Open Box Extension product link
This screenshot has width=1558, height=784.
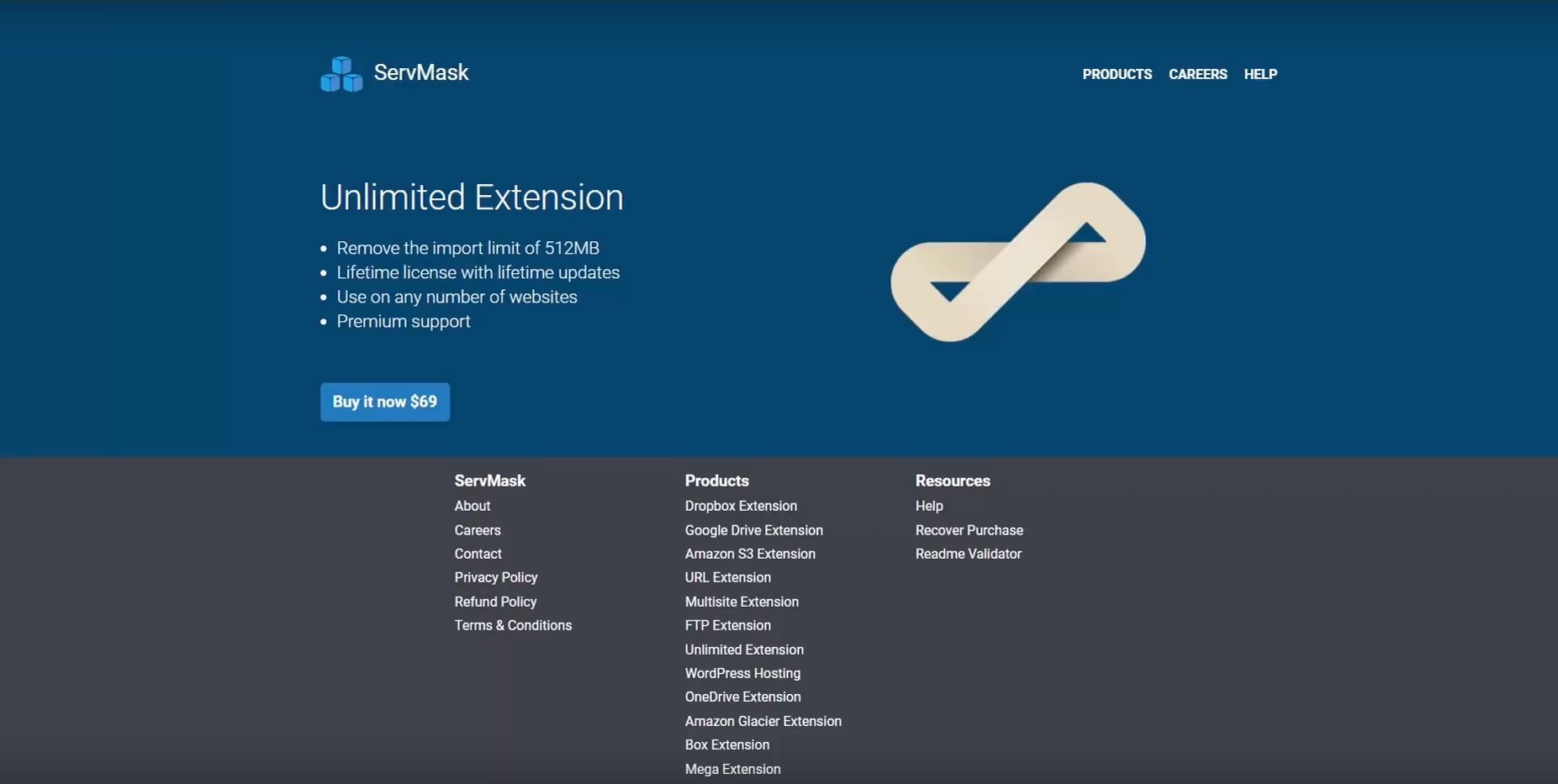[727, 745]
